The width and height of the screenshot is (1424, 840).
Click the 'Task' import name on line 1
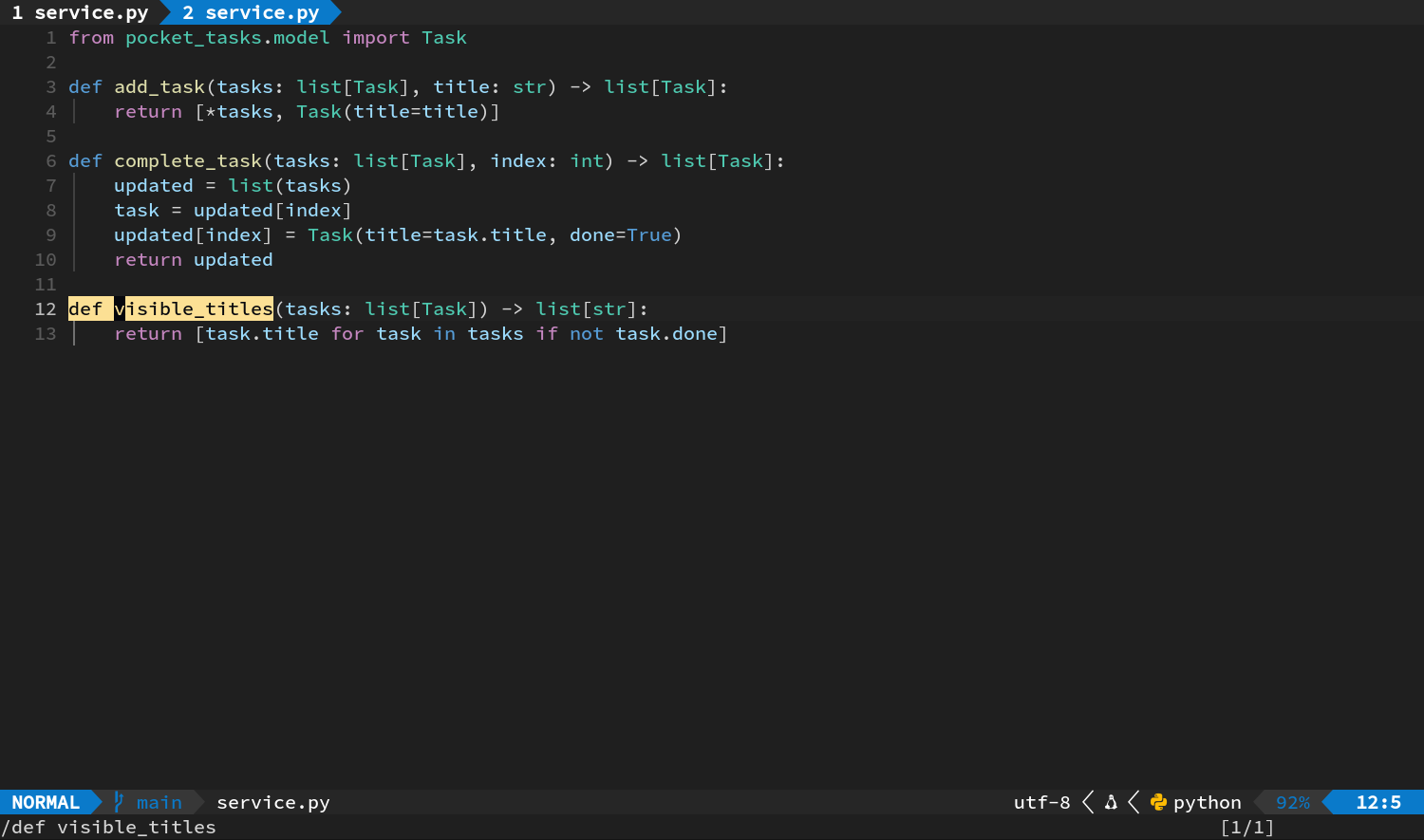click(x=444, y=37)
